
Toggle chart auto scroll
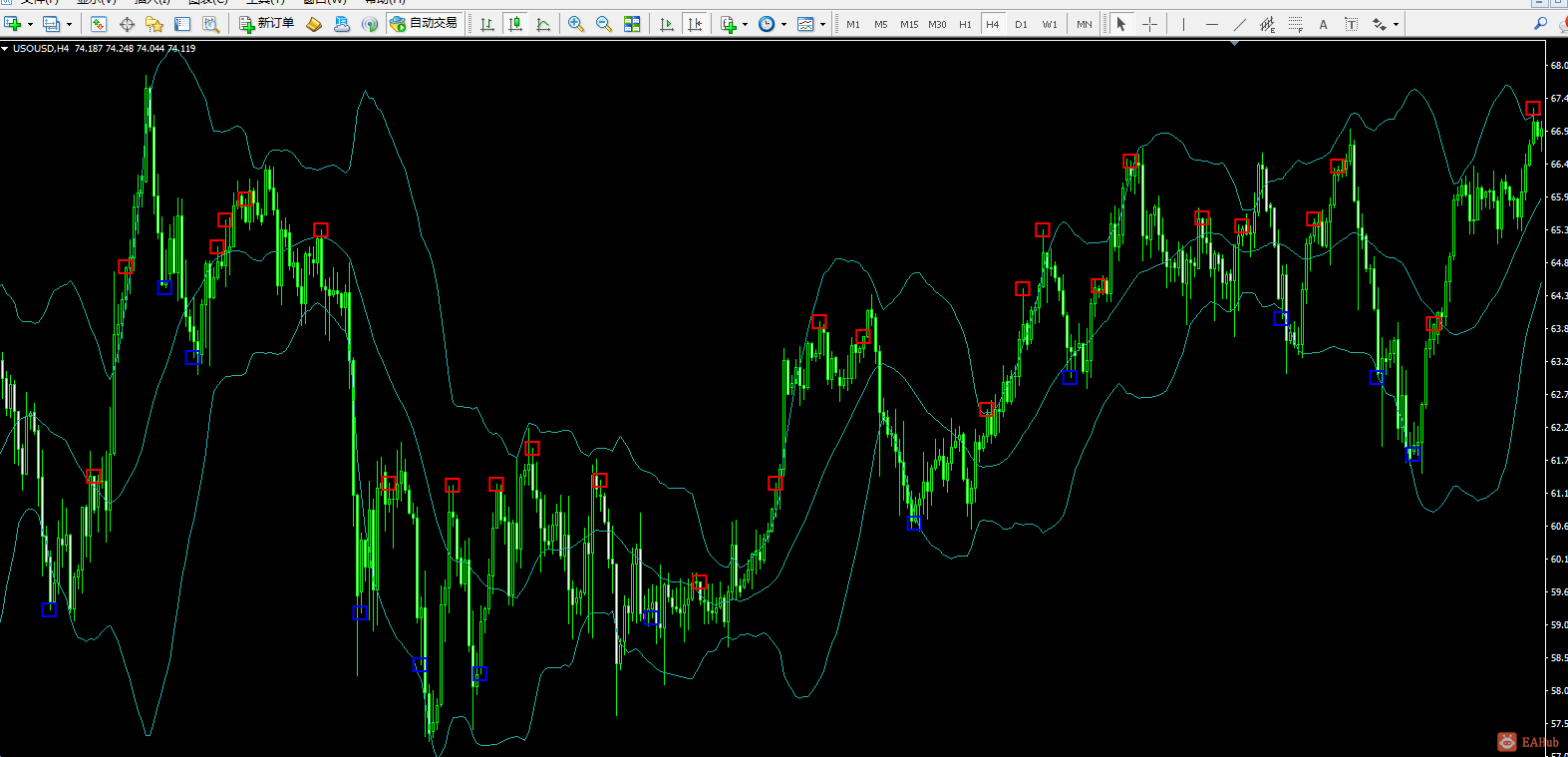pyautogui.click(x=667, y=24)
